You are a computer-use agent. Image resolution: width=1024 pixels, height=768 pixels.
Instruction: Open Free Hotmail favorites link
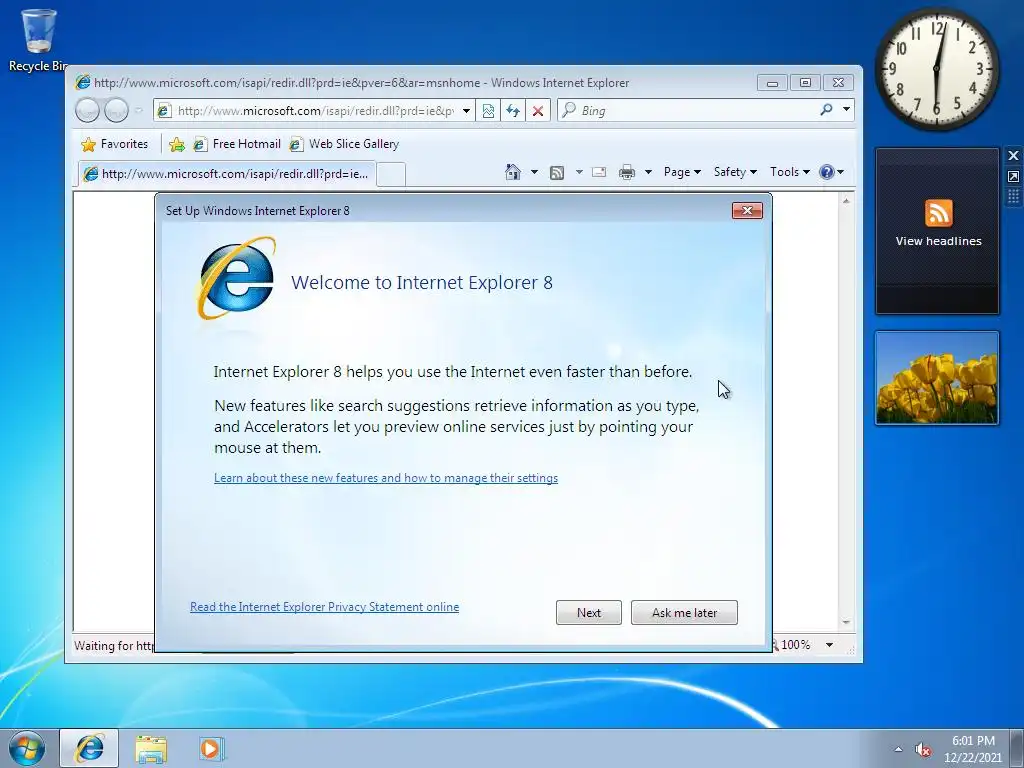[x=237, y=144]
